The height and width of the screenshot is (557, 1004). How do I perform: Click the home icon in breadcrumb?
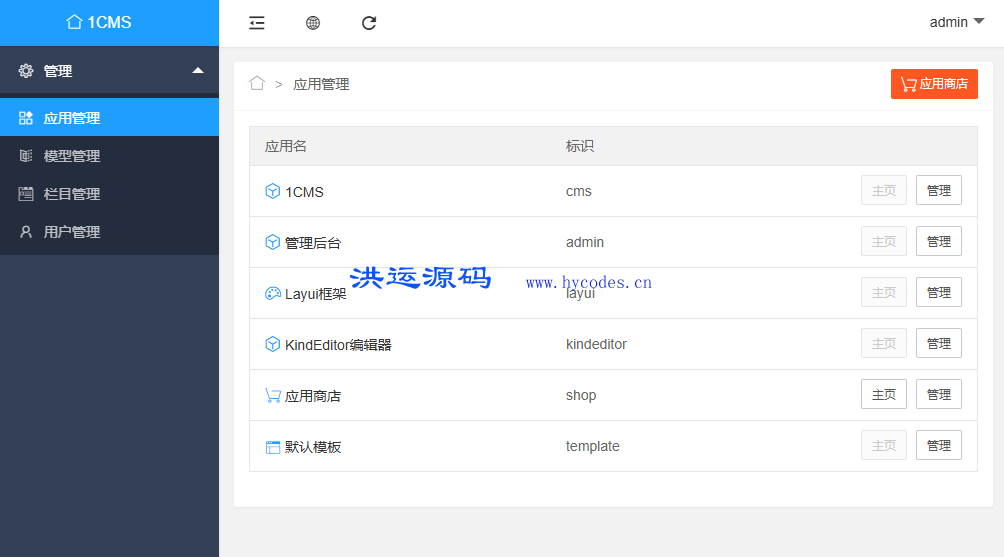[x=257, y=84]
